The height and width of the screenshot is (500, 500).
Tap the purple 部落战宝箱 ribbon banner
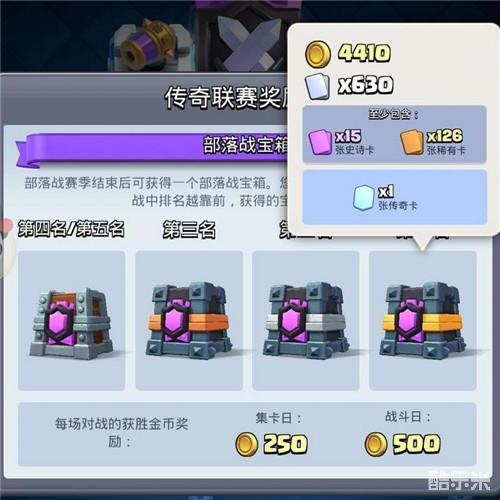pyautogui.click(x=152, y=148)
